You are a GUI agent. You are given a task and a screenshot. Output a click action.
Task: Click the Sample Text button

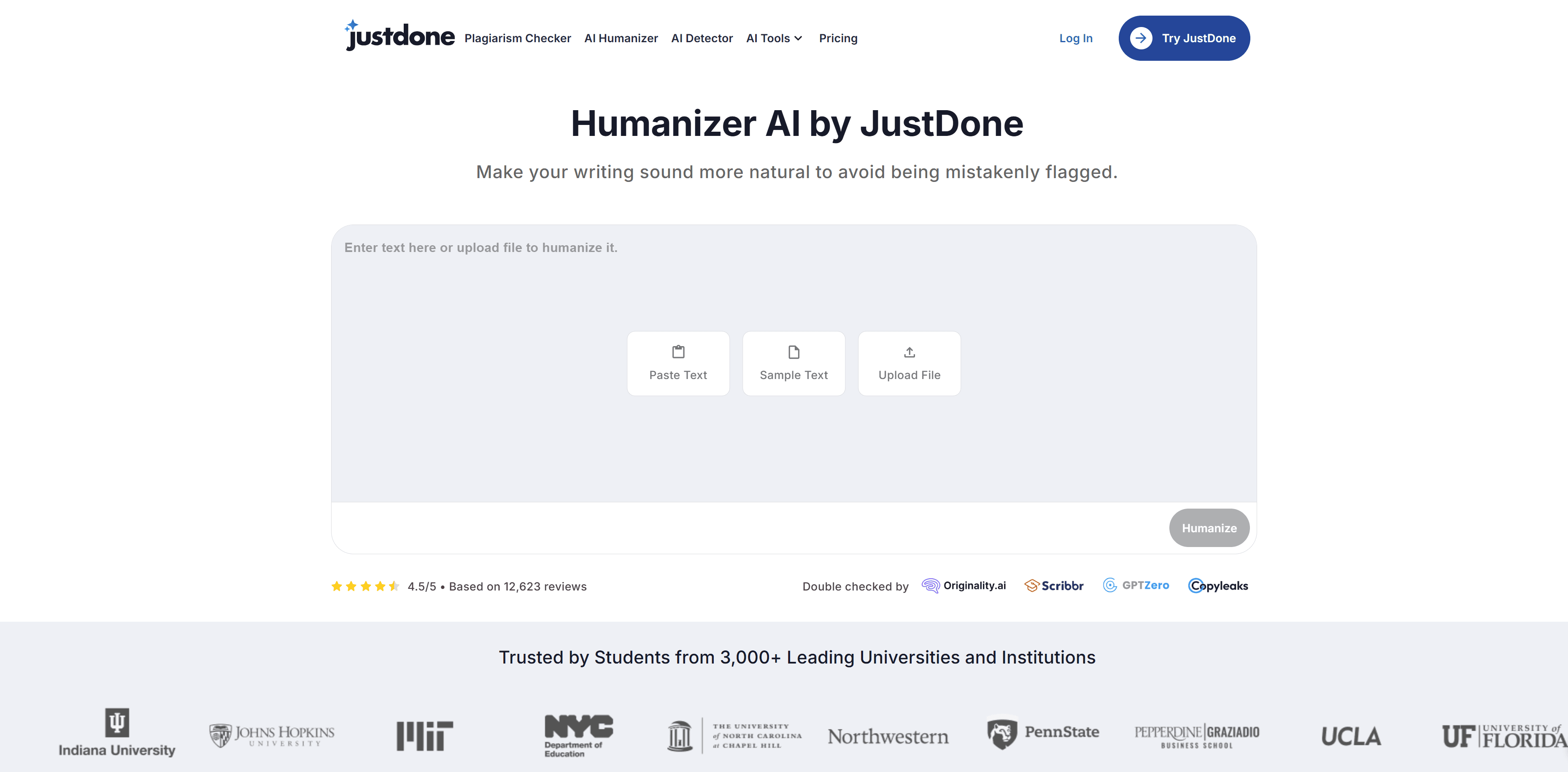pos(794,363)
